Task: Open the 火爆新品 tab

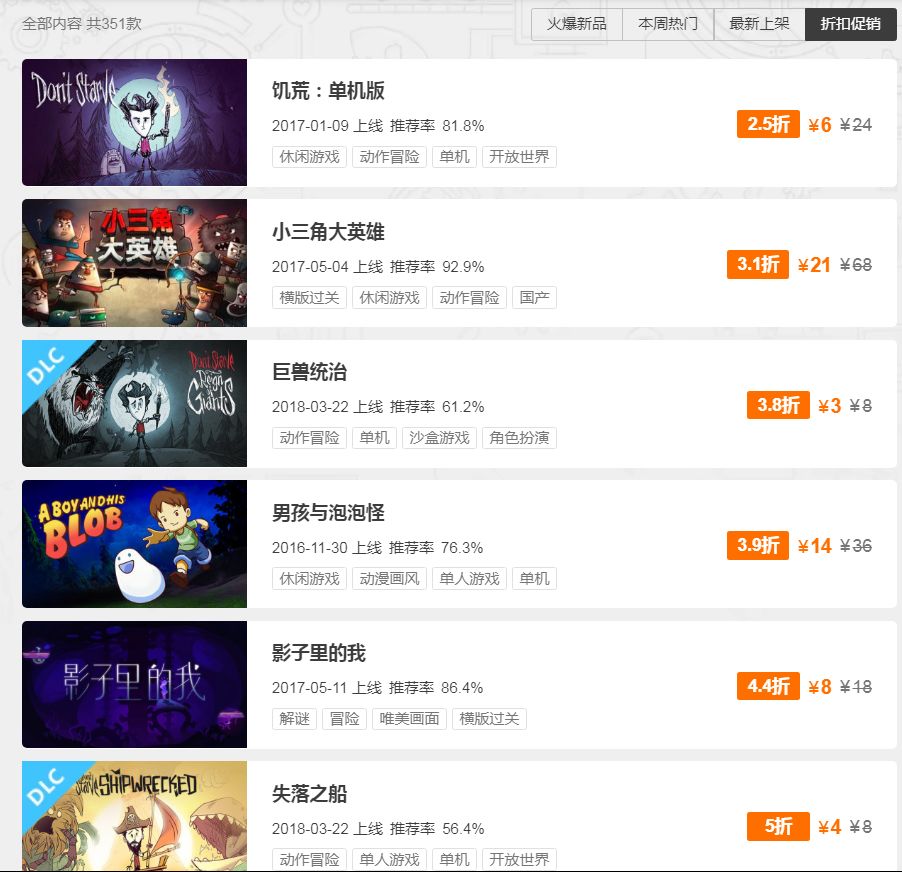Action: 576,24
